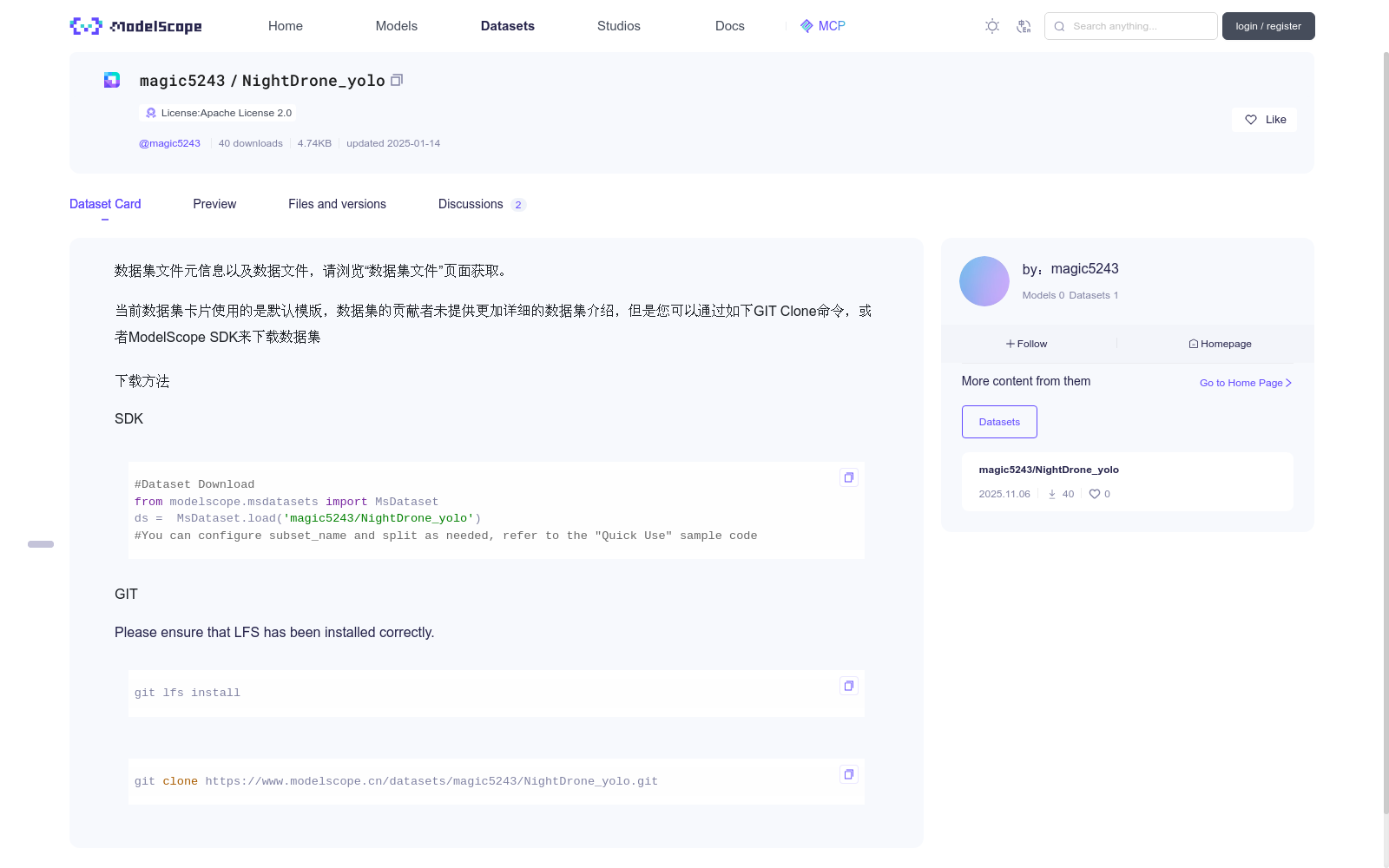Click the page vertical scrollbar
The image size is (1389, 868).
[1386, 434]
